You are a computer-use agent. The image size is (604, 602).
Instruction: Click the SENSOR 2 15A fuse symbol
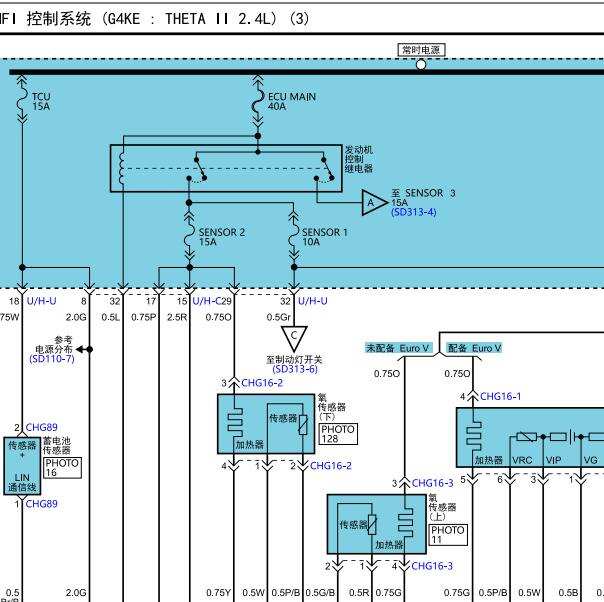point(189,236)
